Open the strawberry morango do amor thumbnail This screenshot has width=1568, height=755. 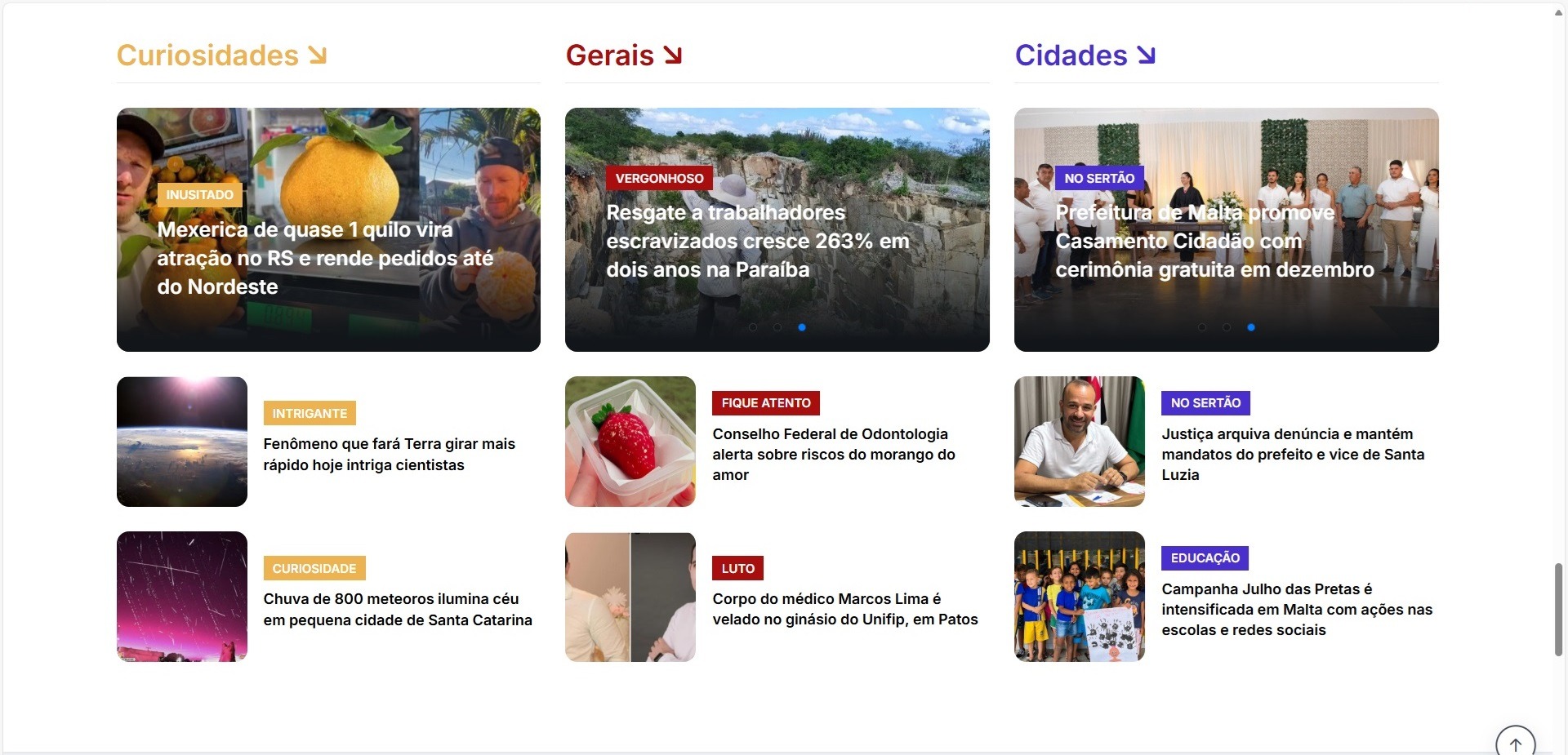pyautogui.click(x=630, y=442)
